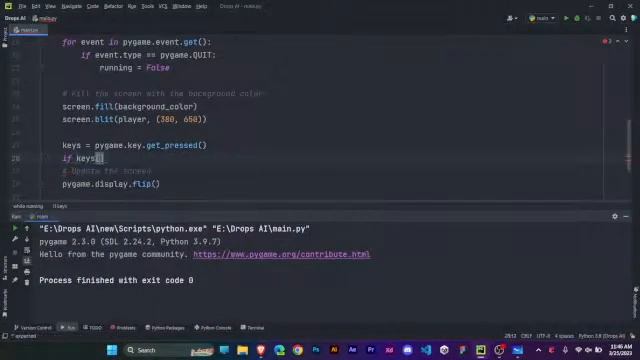
Task: Open the Refactor menu
Action: point(113,7)
